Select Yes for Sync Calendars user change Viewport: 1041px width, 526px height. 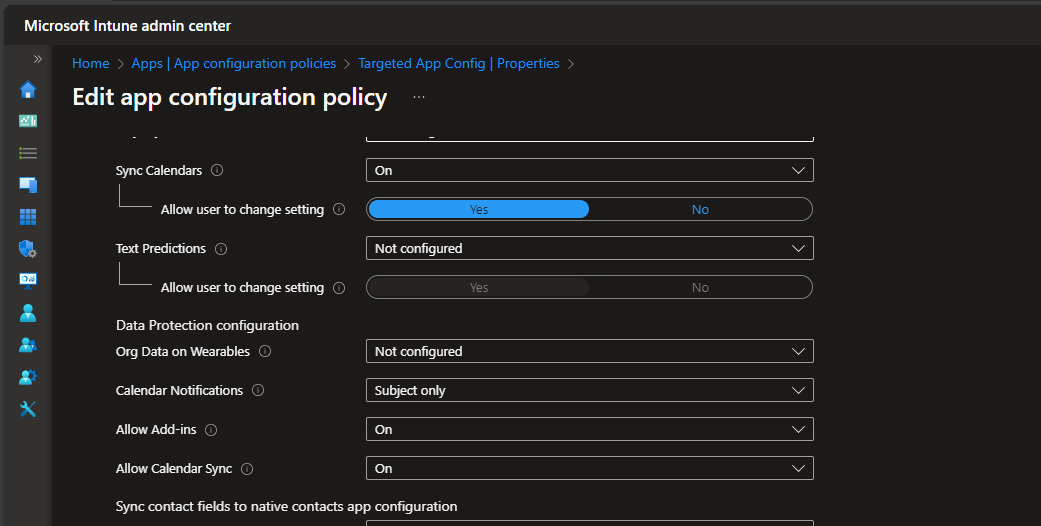pos(479,209)
